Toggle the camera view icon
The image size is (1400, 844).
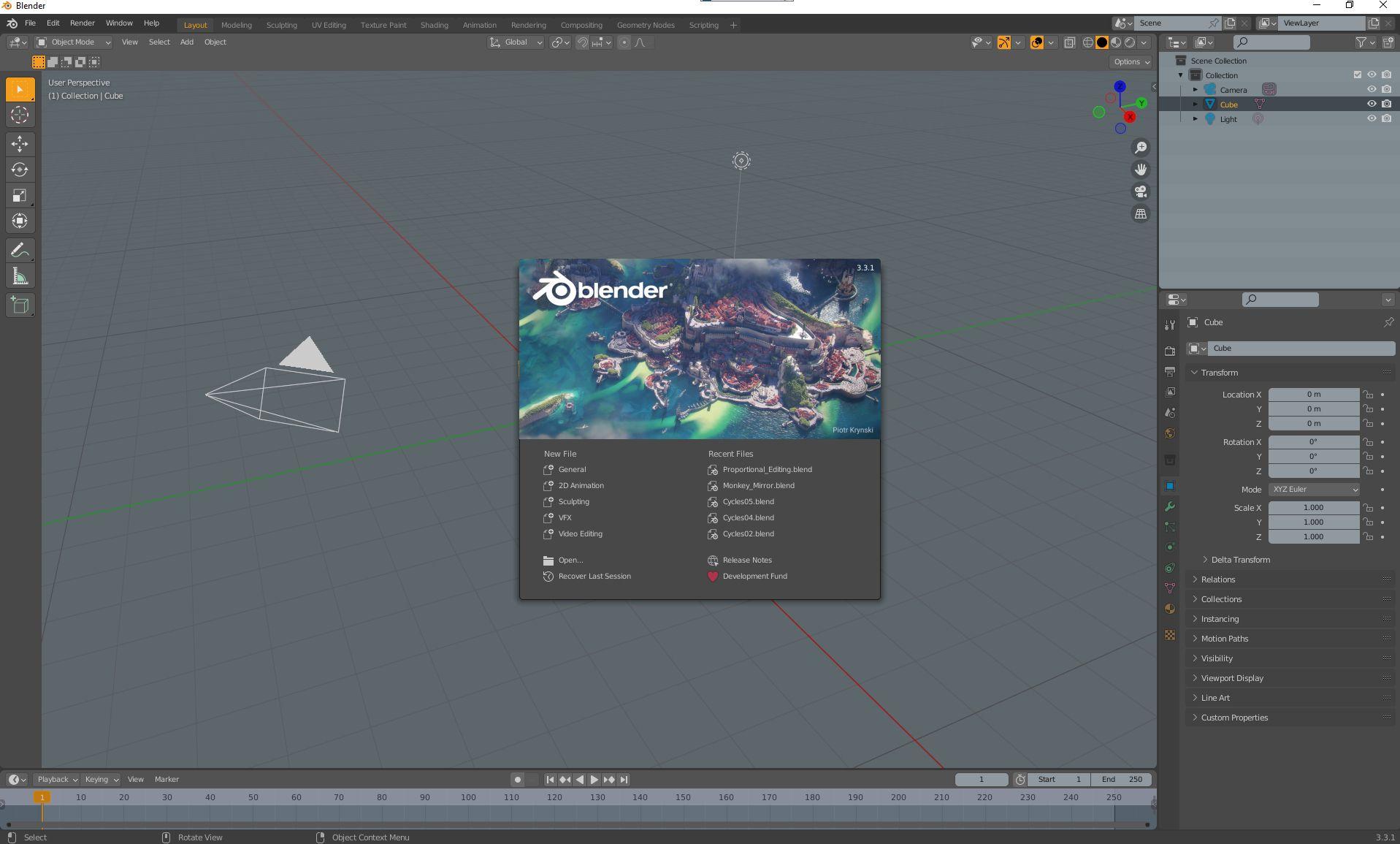coord(1140,191)
